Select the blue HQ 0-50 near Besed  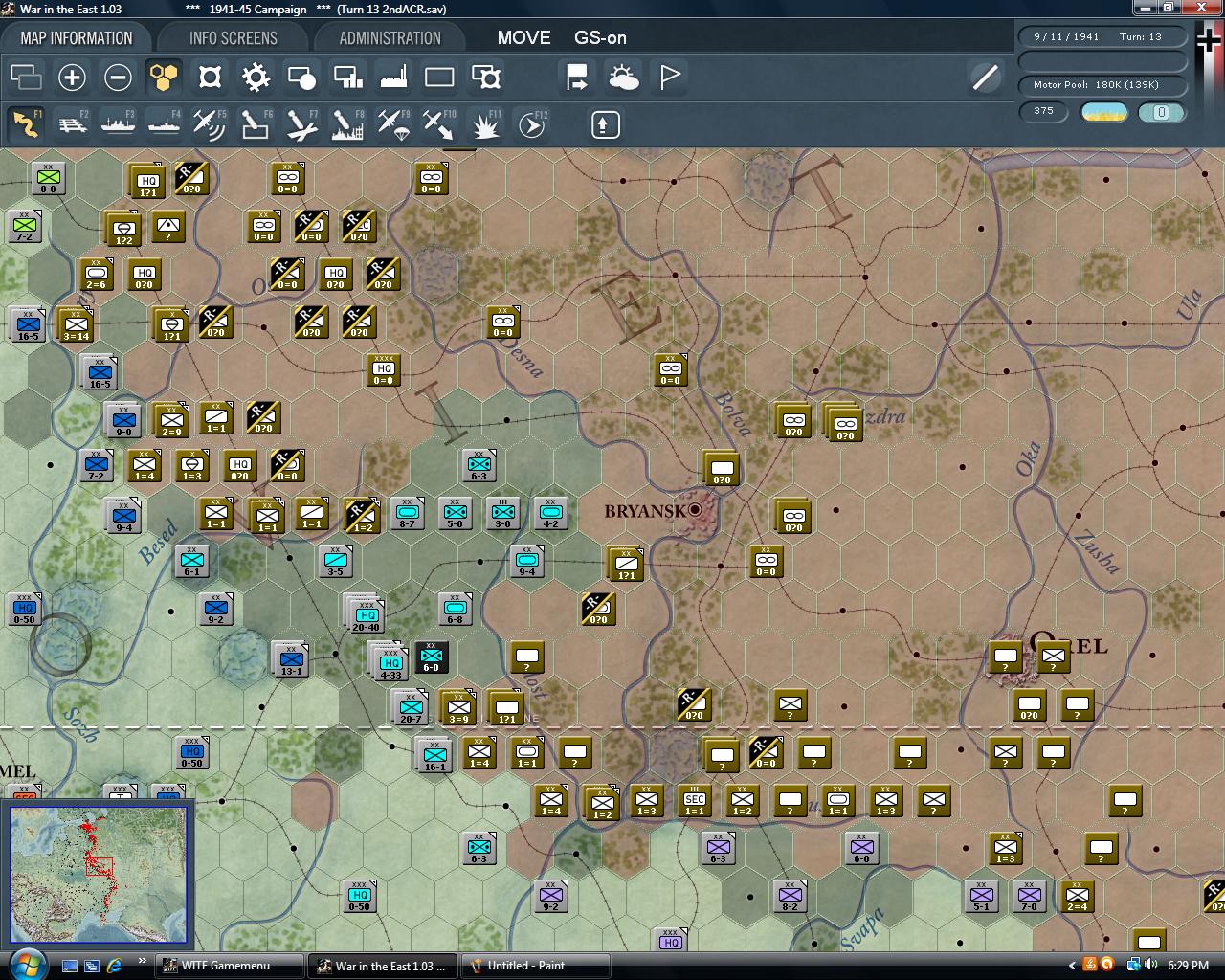click(24, 610)
